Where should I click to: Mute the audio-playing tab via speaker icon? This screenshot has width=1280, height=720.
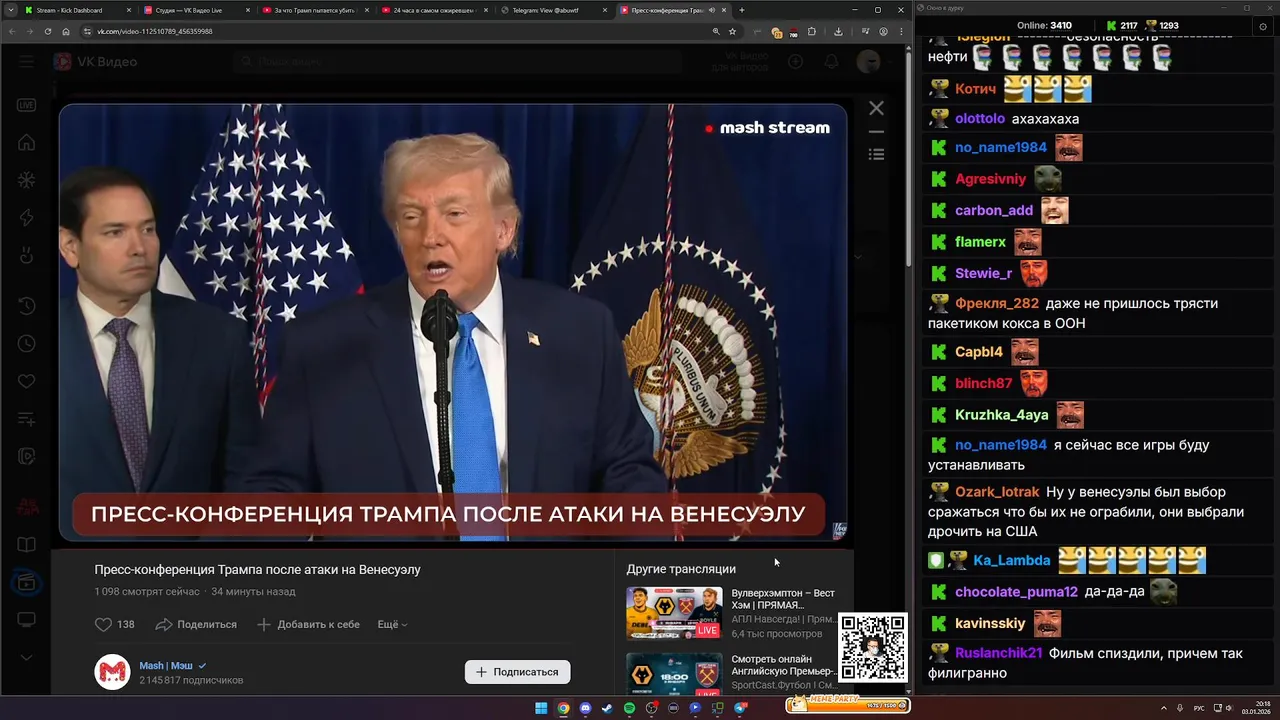coord(711,10)
